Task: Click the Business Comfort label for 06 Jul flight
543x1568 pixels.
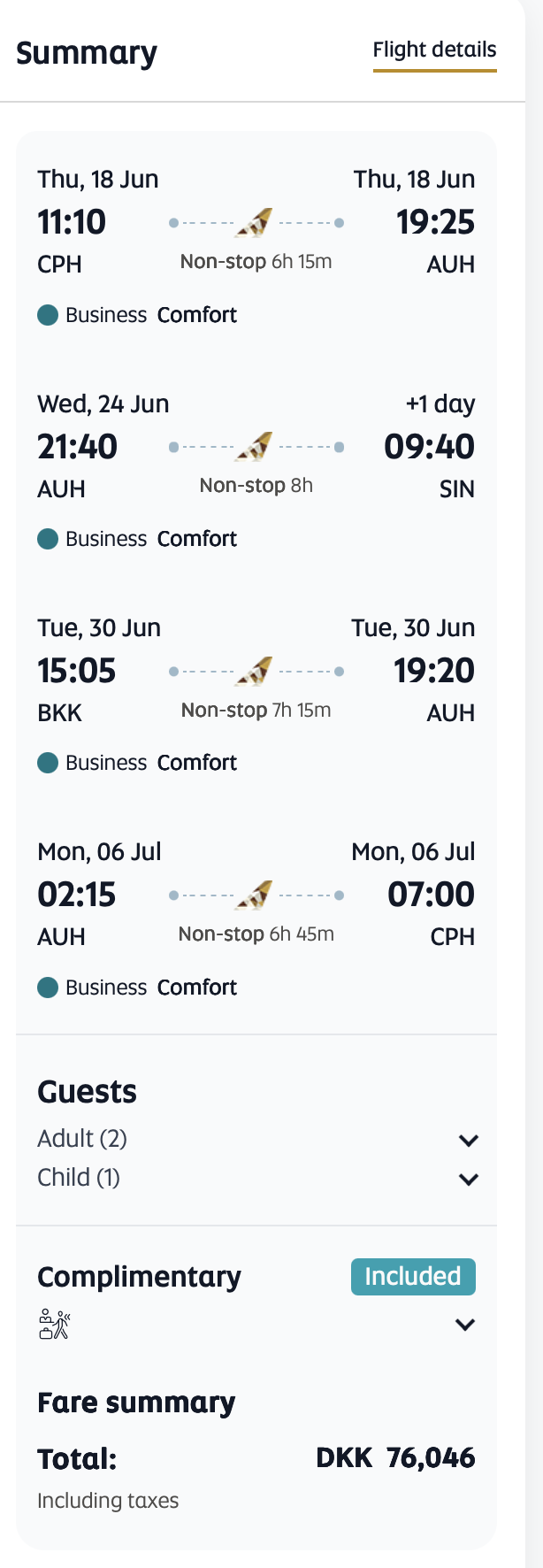Action: [151, 988]
